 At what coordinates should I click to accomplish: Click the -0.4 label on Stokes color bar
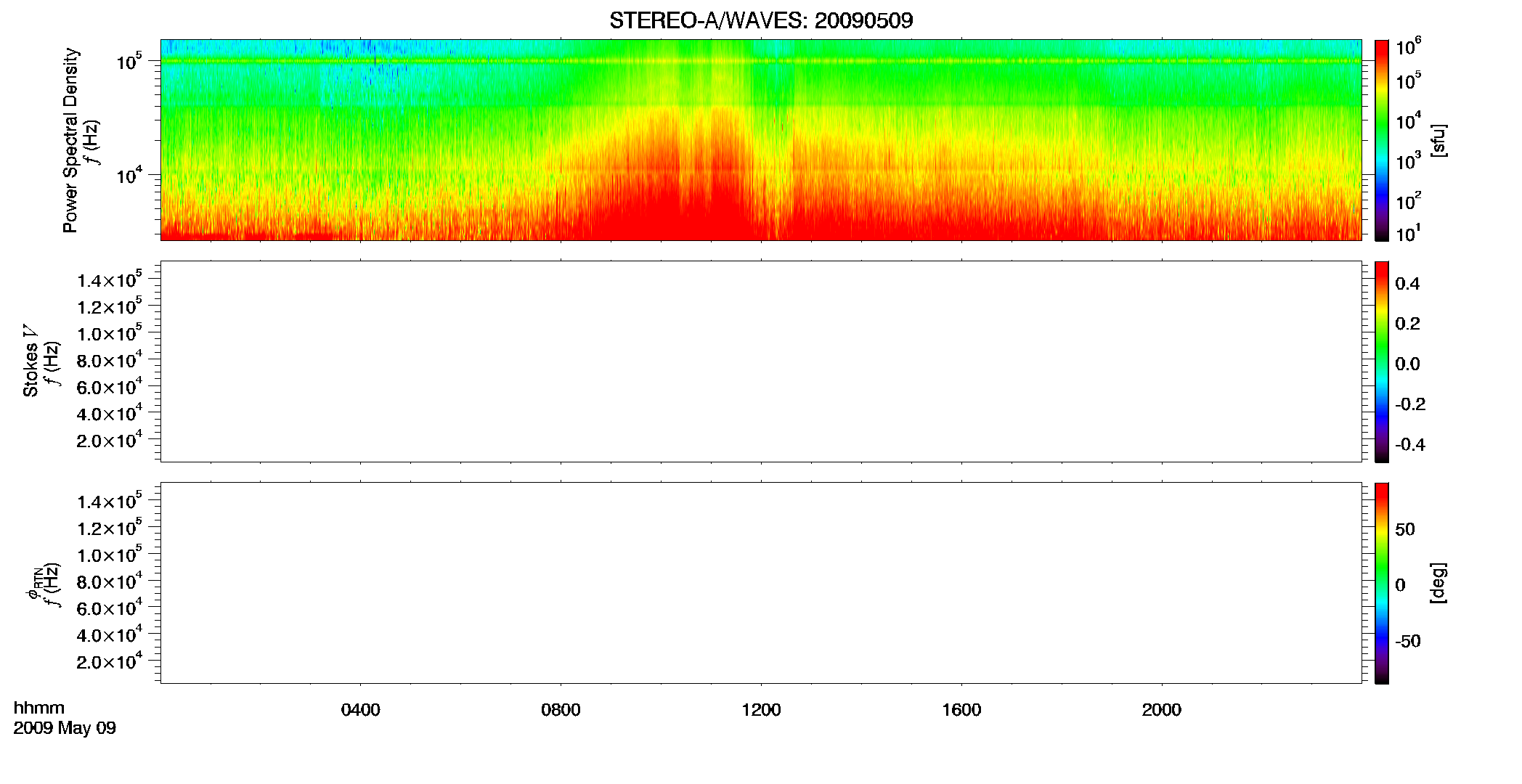[x=1410, y=445]
